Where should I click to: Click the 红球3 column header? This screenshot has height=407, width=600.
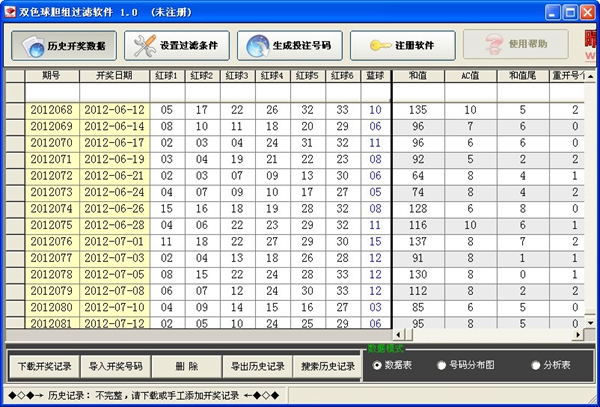coord(238,76)
